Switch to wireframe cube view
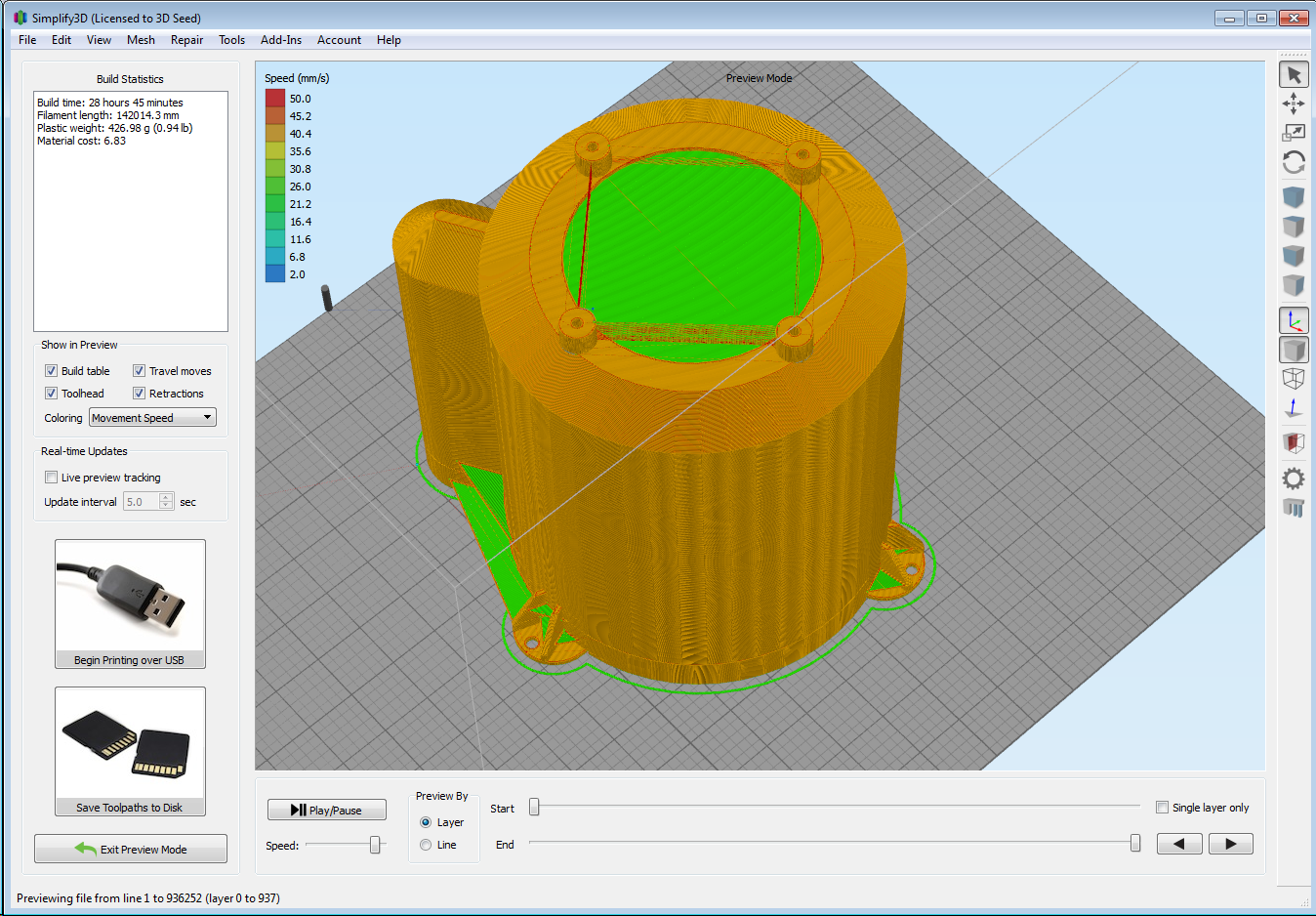 tap(1294, 379)
